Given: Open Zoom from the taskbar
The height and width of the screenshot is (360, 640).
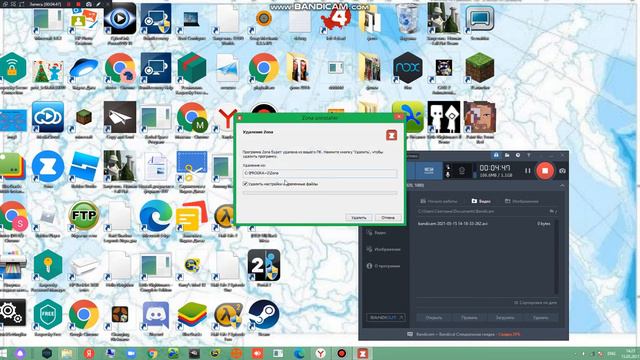Looking at the screenshot, I should (131, 353).
